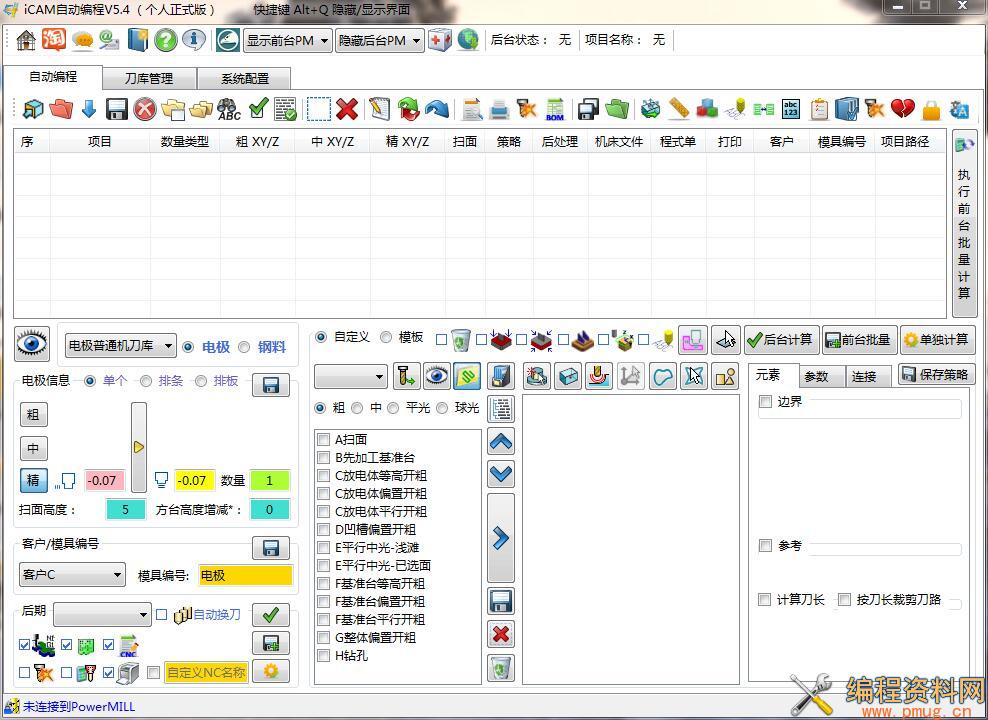Select the 排条 radio option

tap(146, 381)
